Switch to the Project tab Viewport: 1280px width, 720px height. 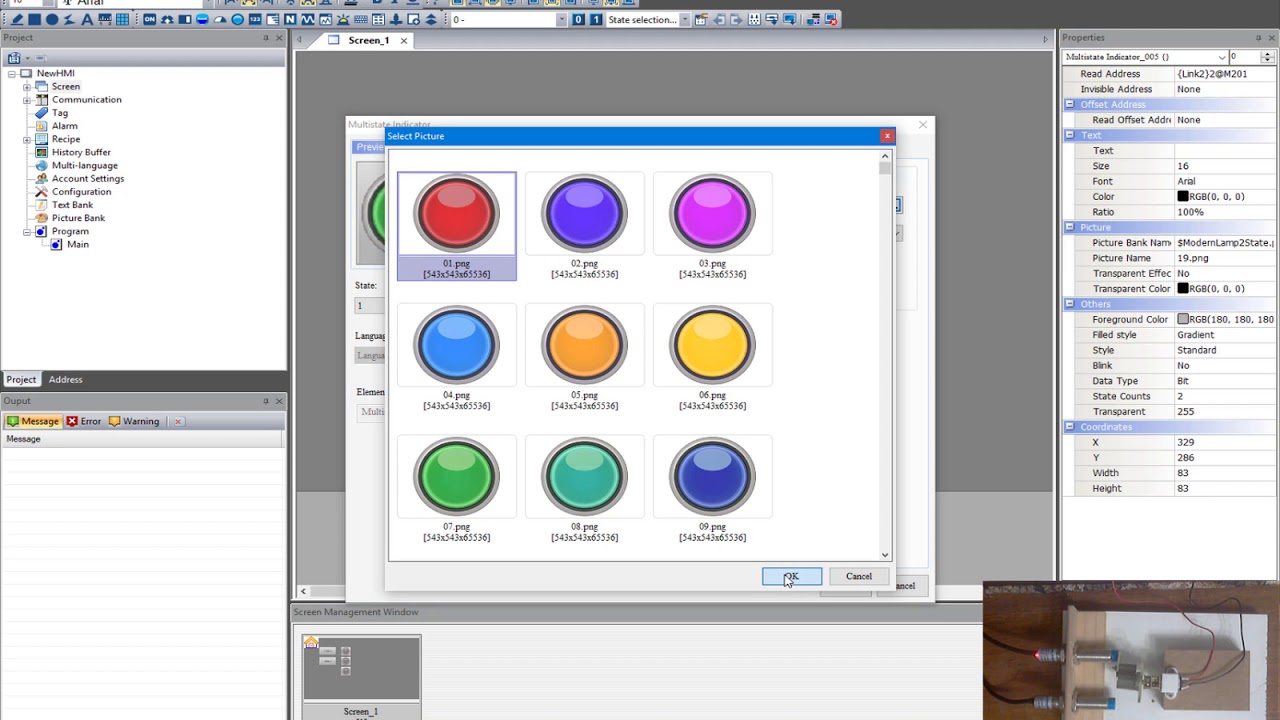coord(21,379)
